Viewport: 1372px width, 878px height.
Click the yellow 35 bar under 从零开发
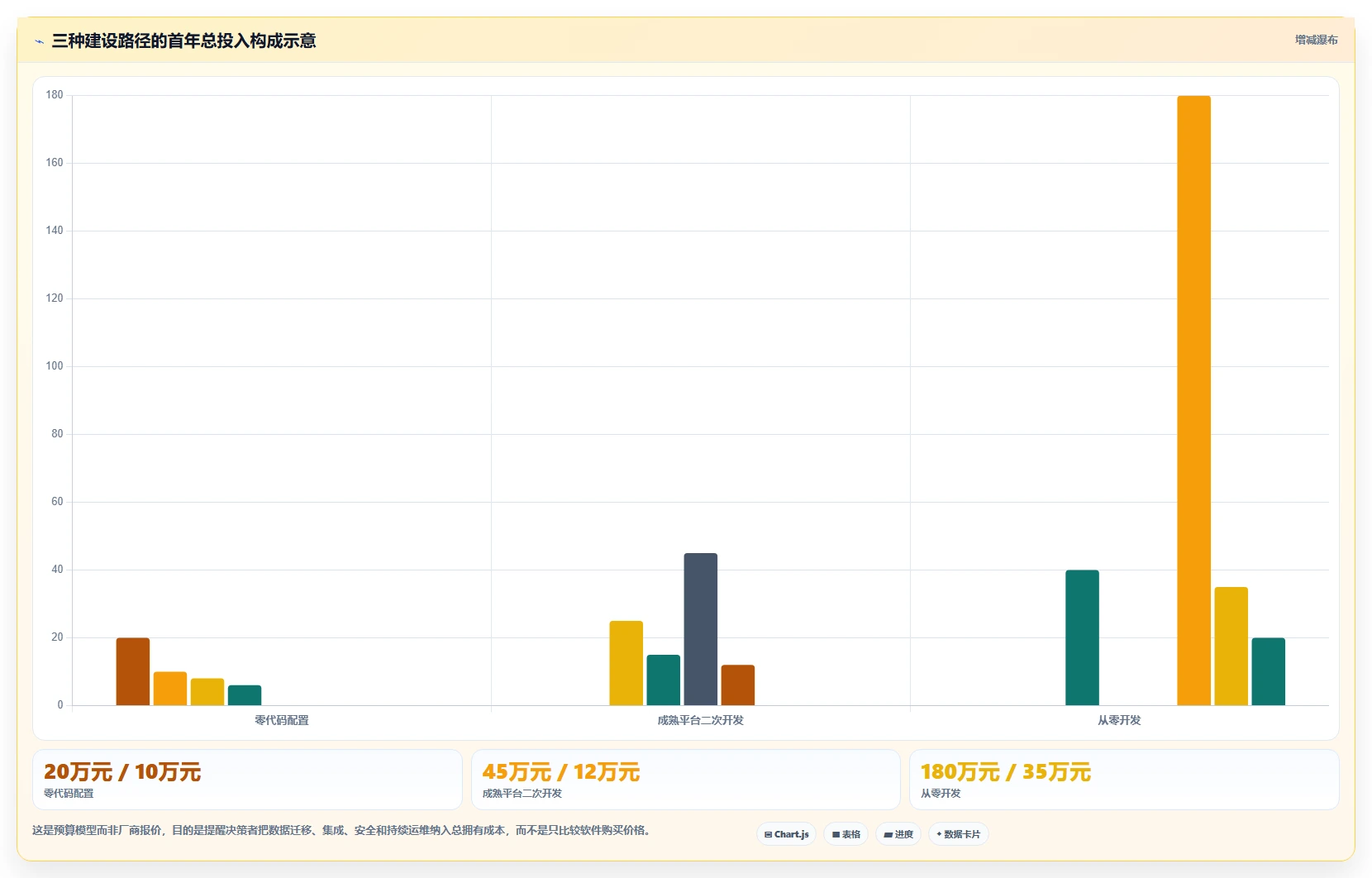point(1231,646)
